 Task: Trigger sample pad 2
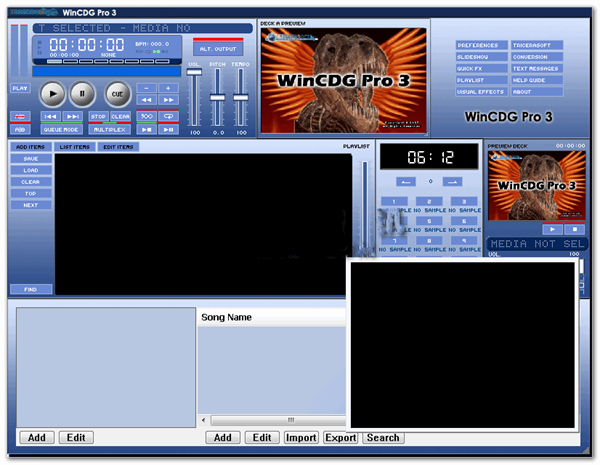click(x=429, y=202)
